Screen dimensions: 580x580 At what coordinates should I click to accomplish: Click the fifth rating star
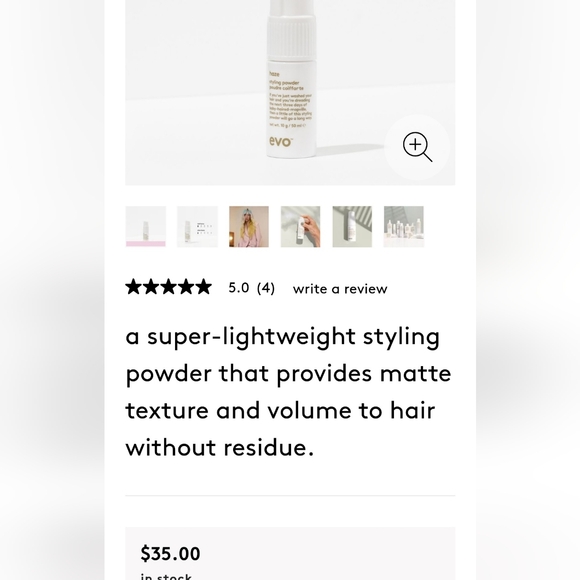(203, 287)
